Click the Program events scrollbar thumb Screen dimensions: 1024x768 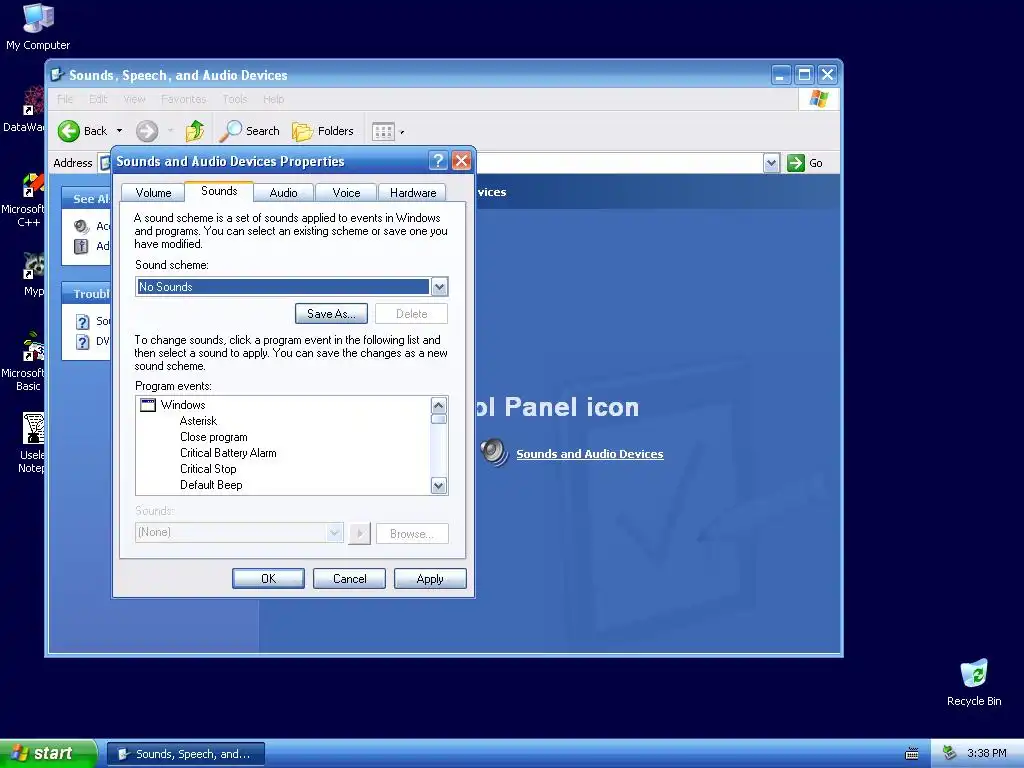(439, 419)
